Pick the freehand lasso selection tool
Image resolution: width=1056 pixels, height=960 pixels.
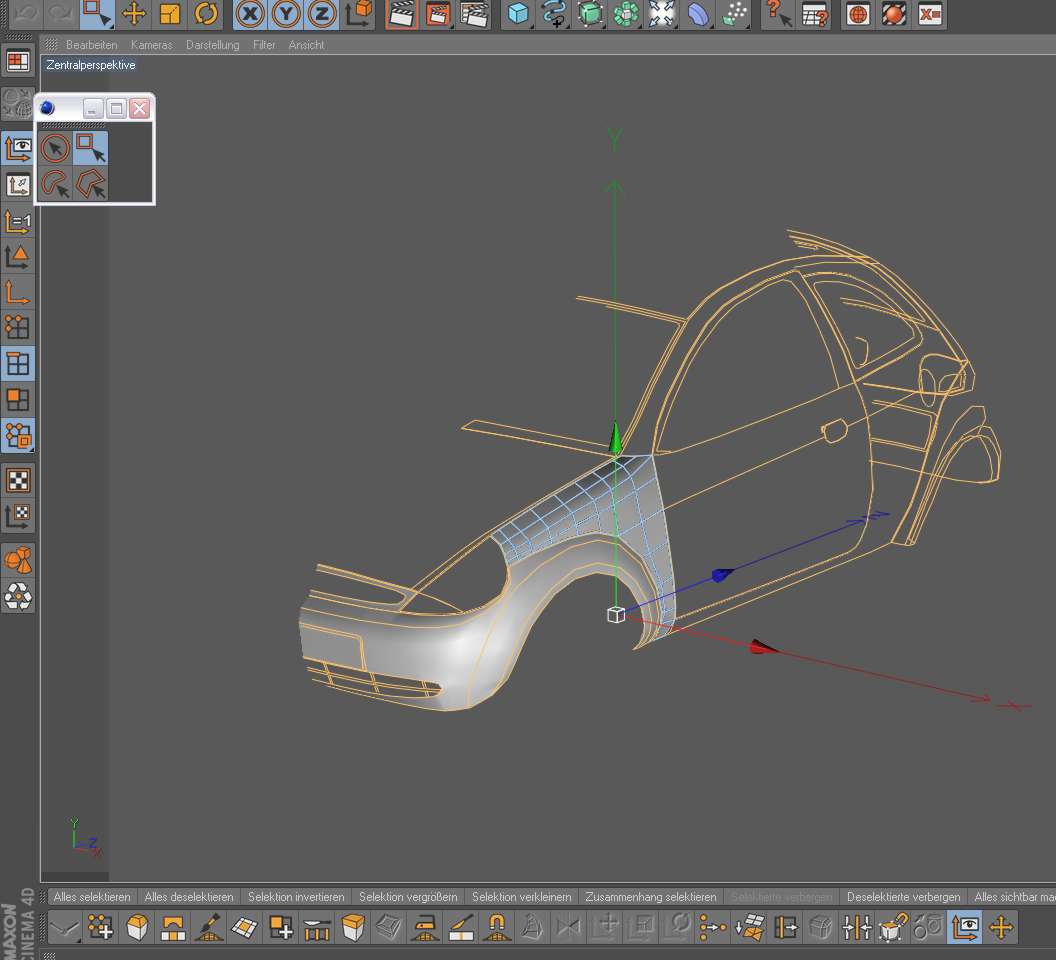(56, 184)
